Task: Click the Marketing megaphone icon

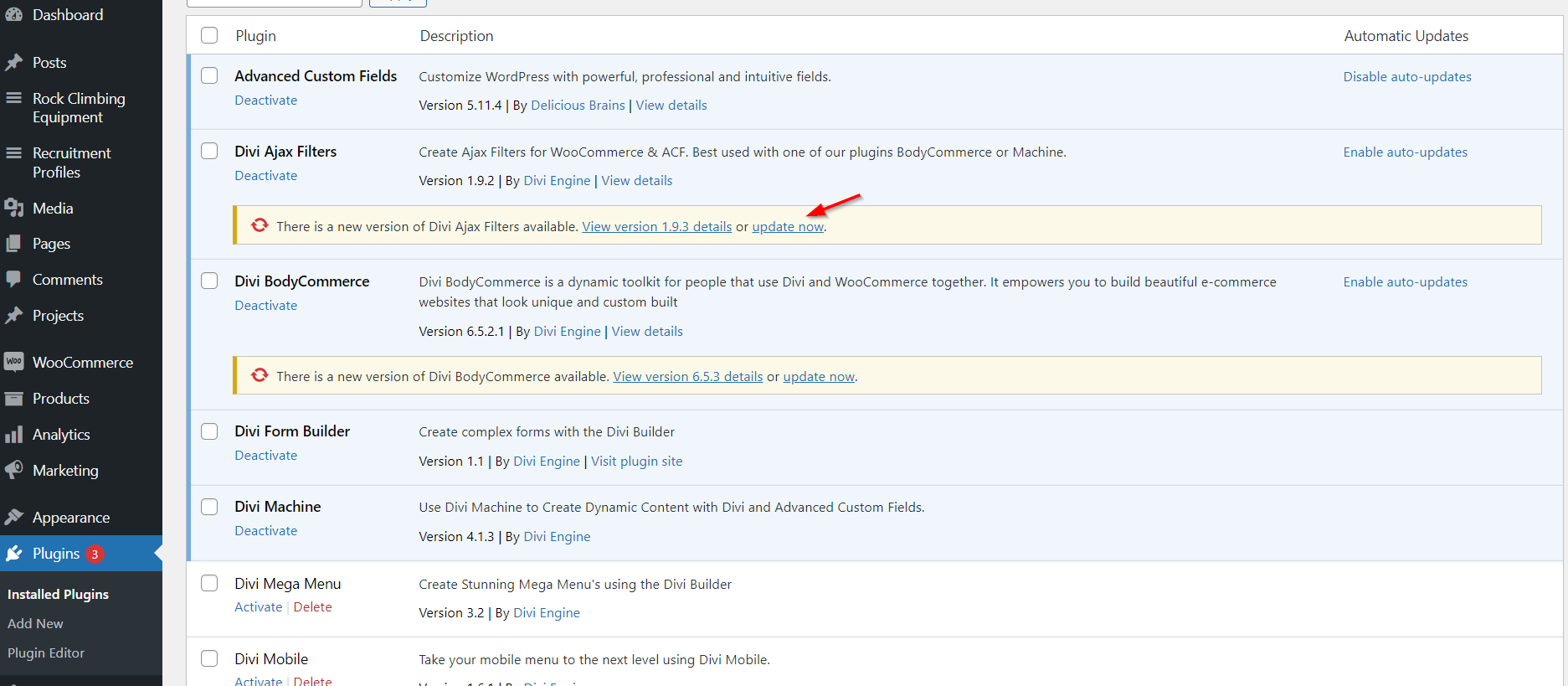Action: click(14, 471)
